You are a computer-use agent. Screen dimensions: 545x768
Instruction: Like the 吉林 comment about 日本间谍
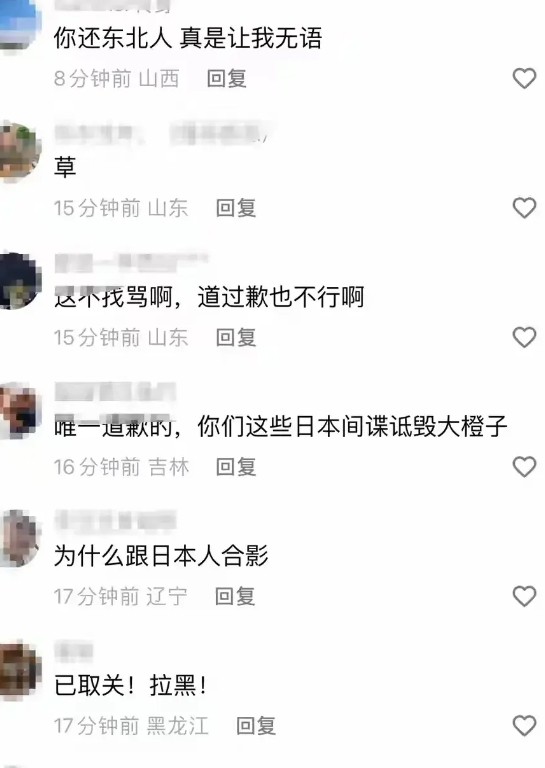tap(524, 466)
